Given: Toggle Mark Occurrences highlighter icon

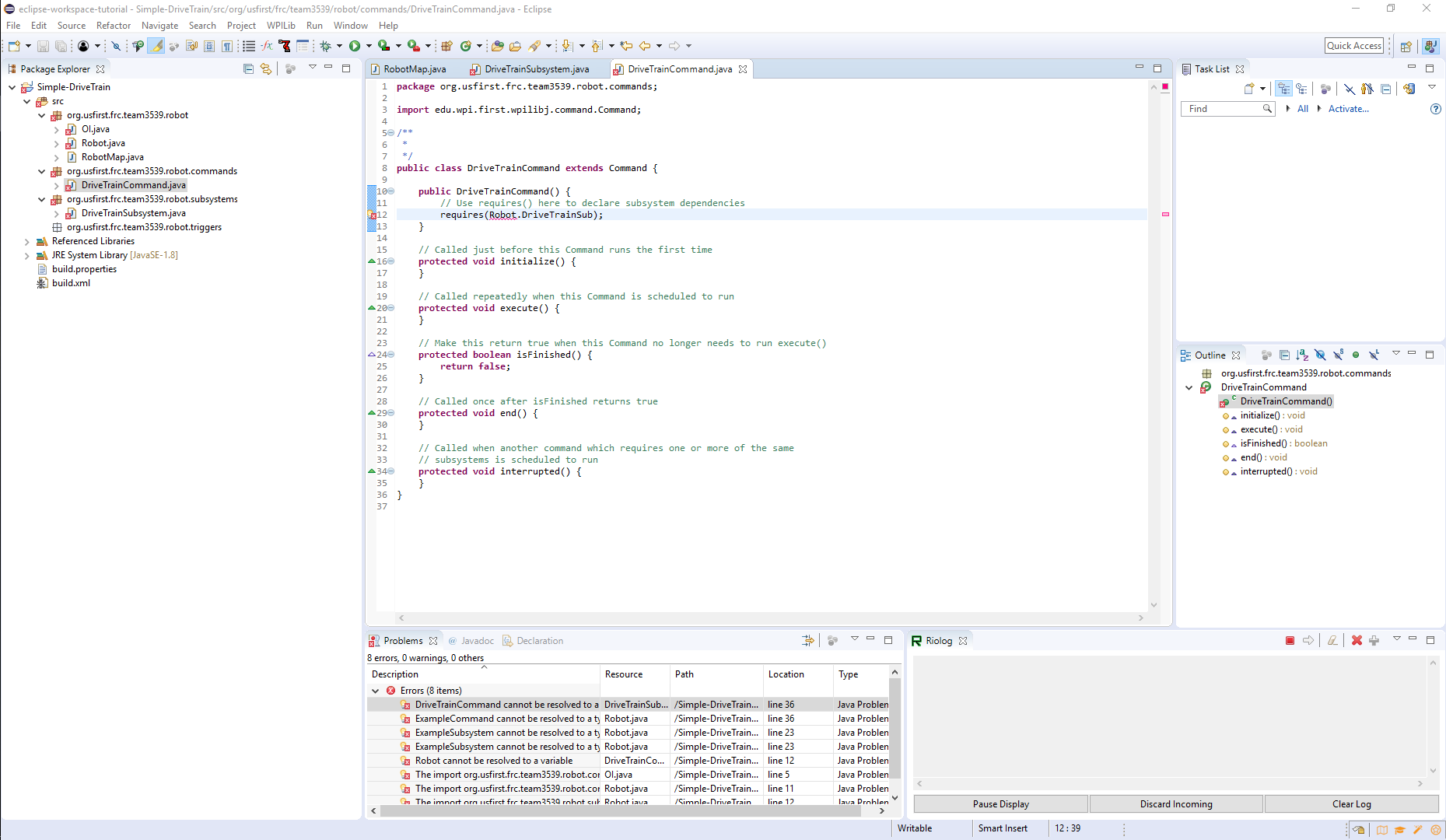Looking at the screenshot, I should coord(156,45).
